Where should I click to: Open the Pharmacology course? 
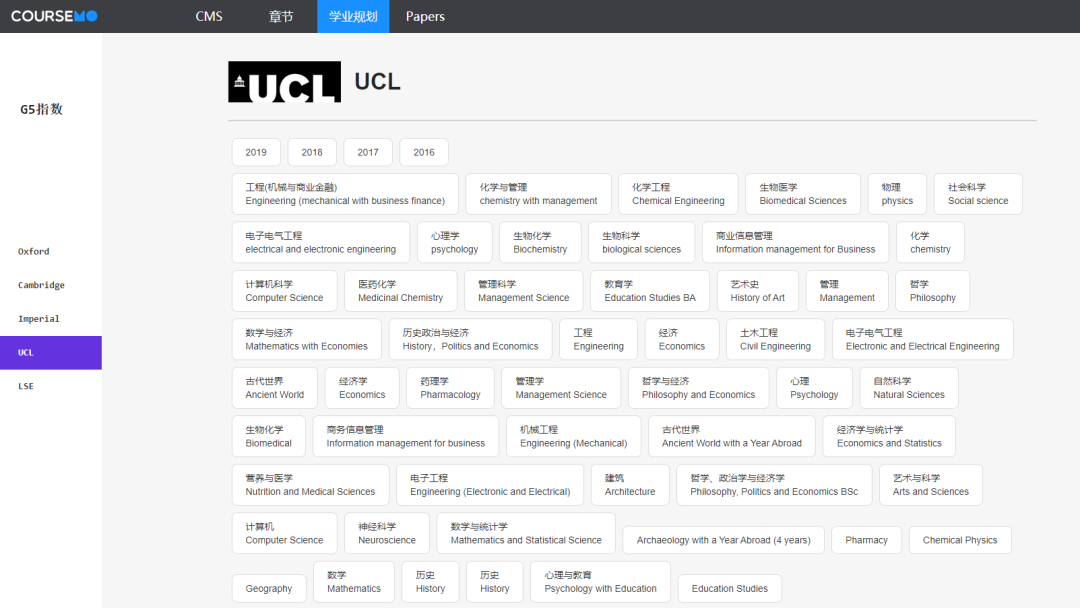[x=450, y=388]
